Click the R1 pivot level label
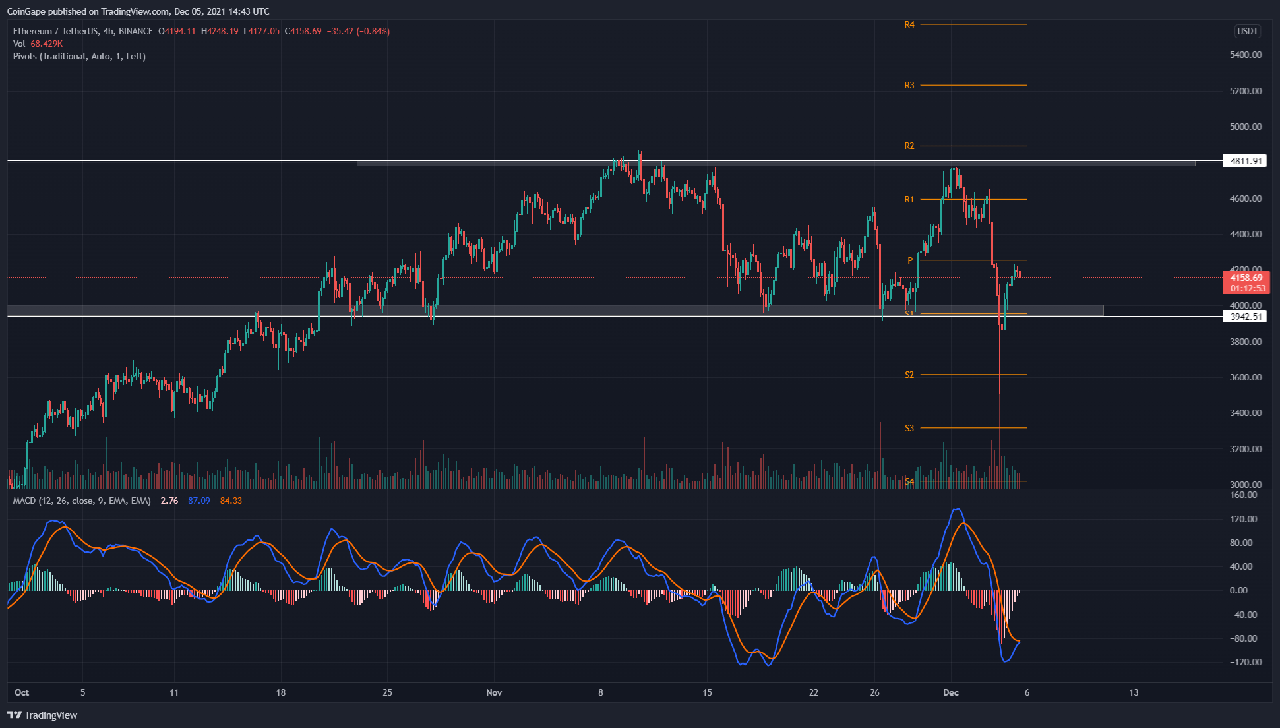This screenshot has width=1280, height=728. click(909, 200)
